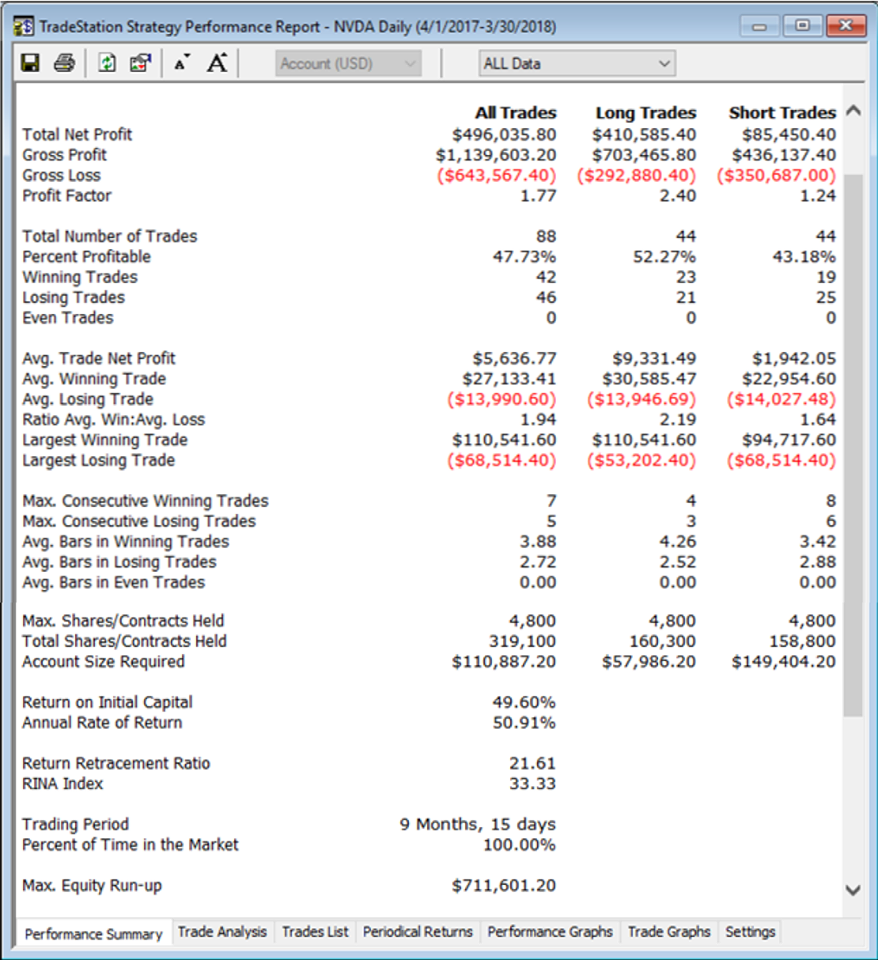Screen dimensions: 878x960
Task: Decrease font size with small A icon
Action: (x=182, y=63)
